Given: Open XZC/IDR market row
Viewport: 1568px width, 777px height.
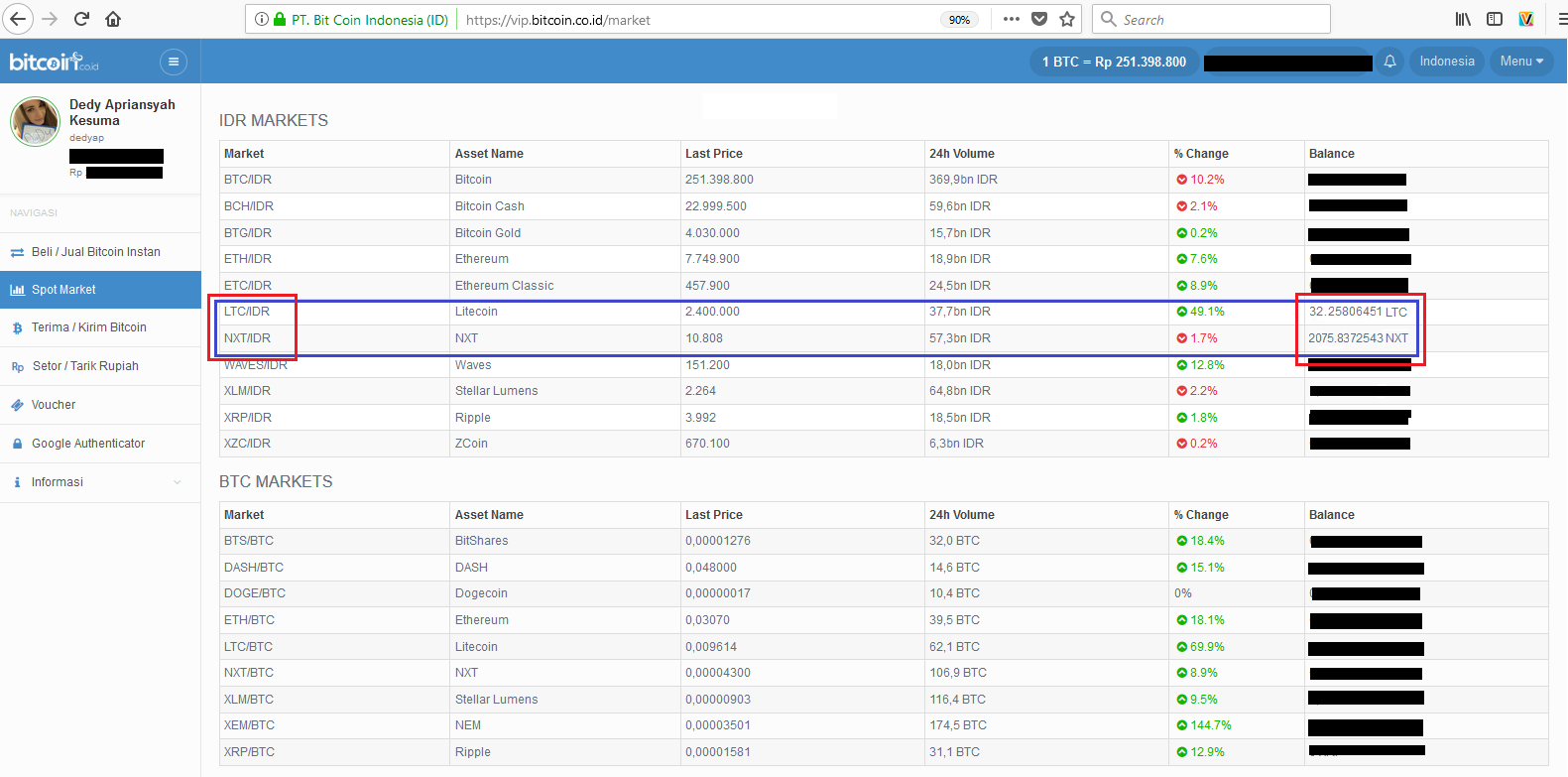Looking at the screenshot, I should click(x=883, y=444).
